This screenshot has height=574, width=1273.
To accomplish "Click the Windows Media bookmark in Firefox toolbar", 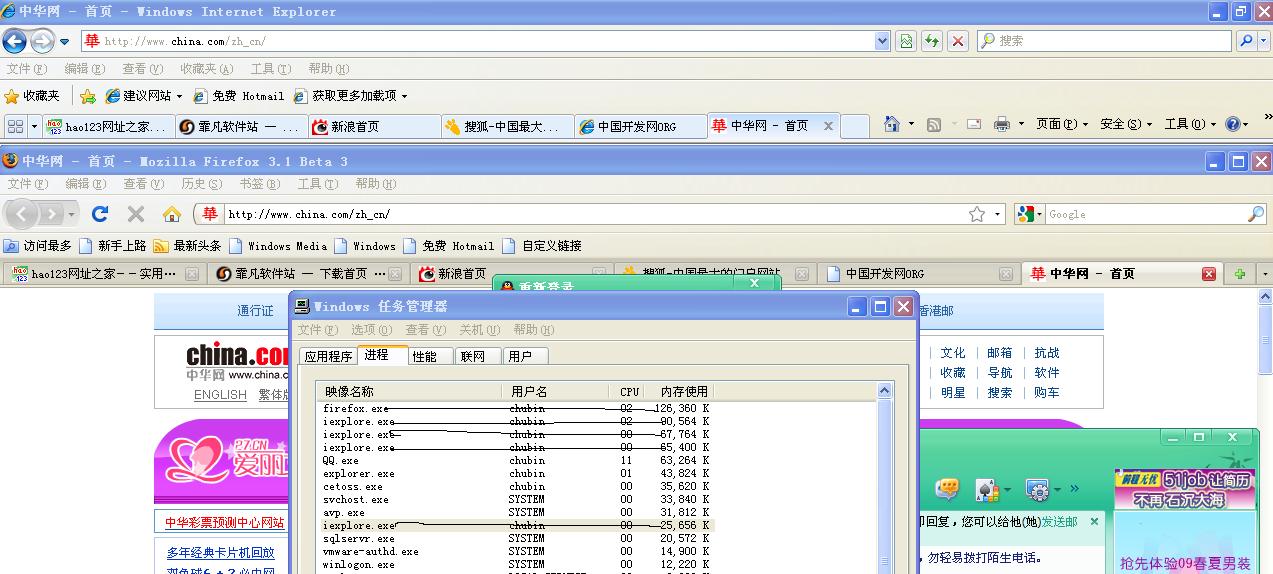I will coord(278,246).
